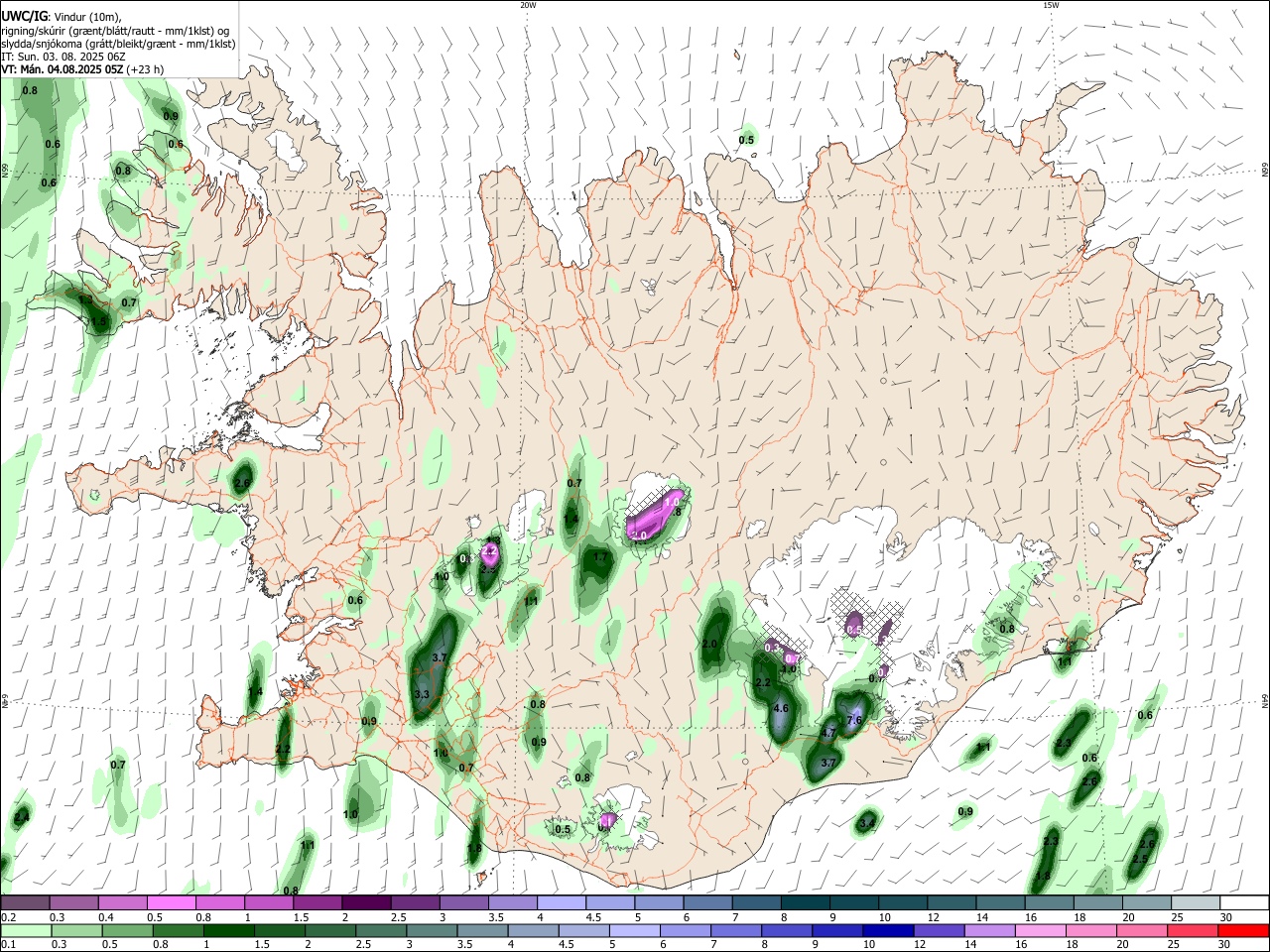The height and width of the screenshot is (952, 1270).
Task: Click the 'slydda/snjókoma (grátt/bleikt/grænt' description line
Action: [x=118, y=44]
